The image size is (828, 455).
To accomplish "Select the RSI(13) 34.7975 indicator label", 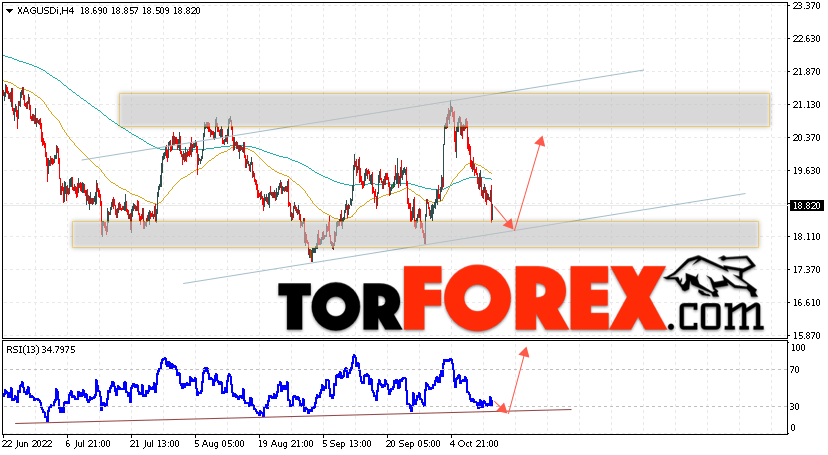I will pos(41,349).
